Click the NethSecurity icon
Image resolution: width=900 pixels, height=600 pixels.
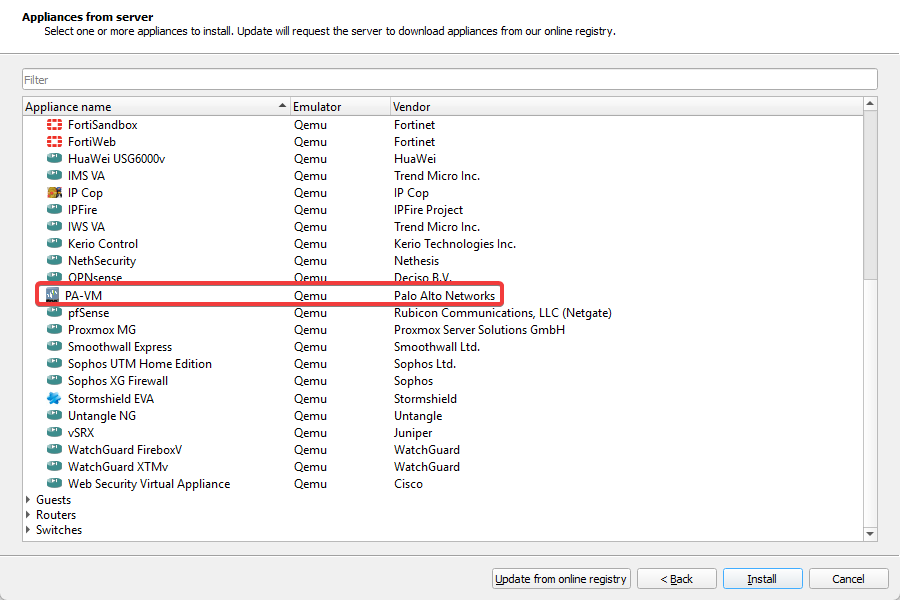[55, 261]
